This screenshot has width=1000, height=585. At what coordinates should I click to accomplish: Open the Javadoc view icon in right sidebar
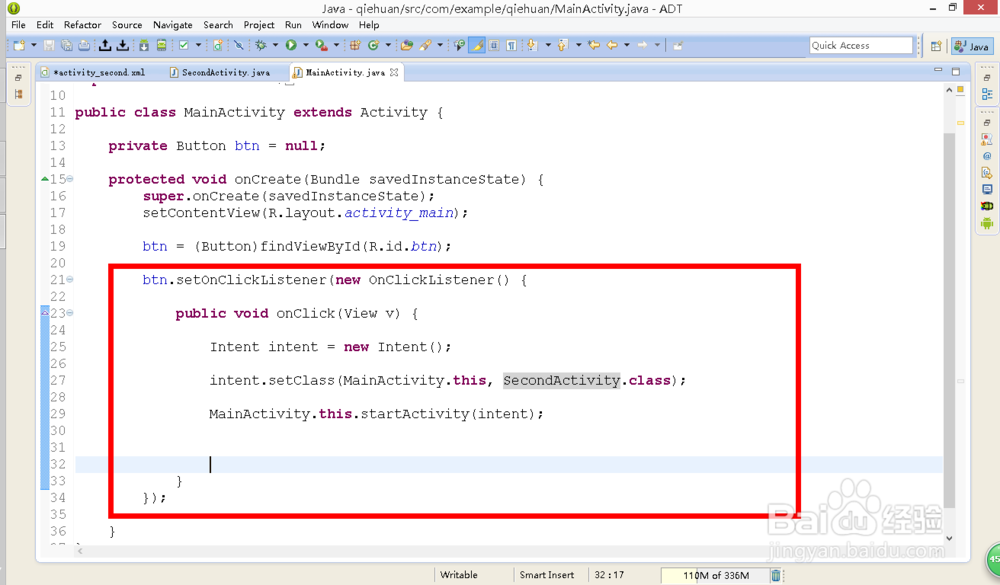[987, 156]
